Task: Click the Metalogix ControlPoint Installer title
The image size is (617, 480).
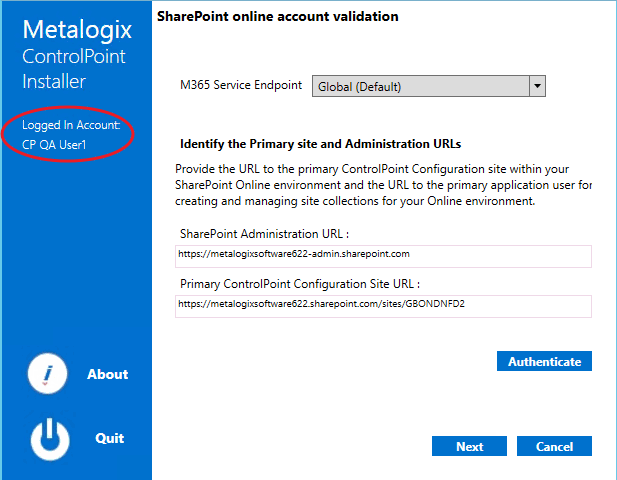Action: [x=68, y=55]
